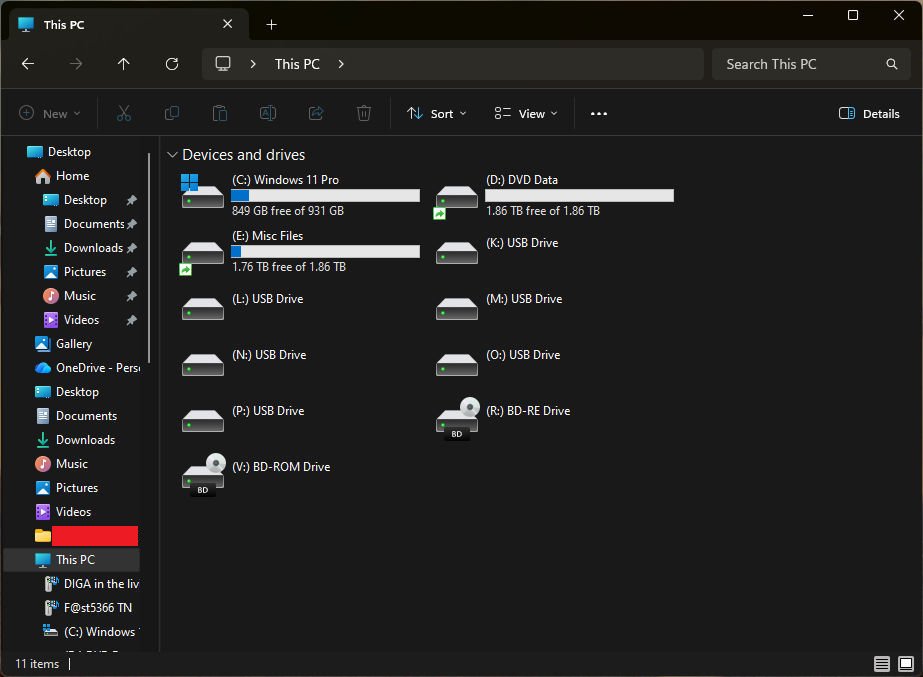Click the D: drive usage bar

[579, 195]
